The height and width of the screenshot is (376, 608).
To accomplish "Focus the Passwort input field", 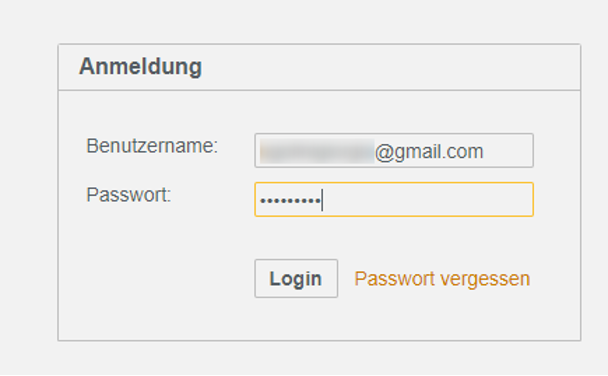I will tap(394, 199).
